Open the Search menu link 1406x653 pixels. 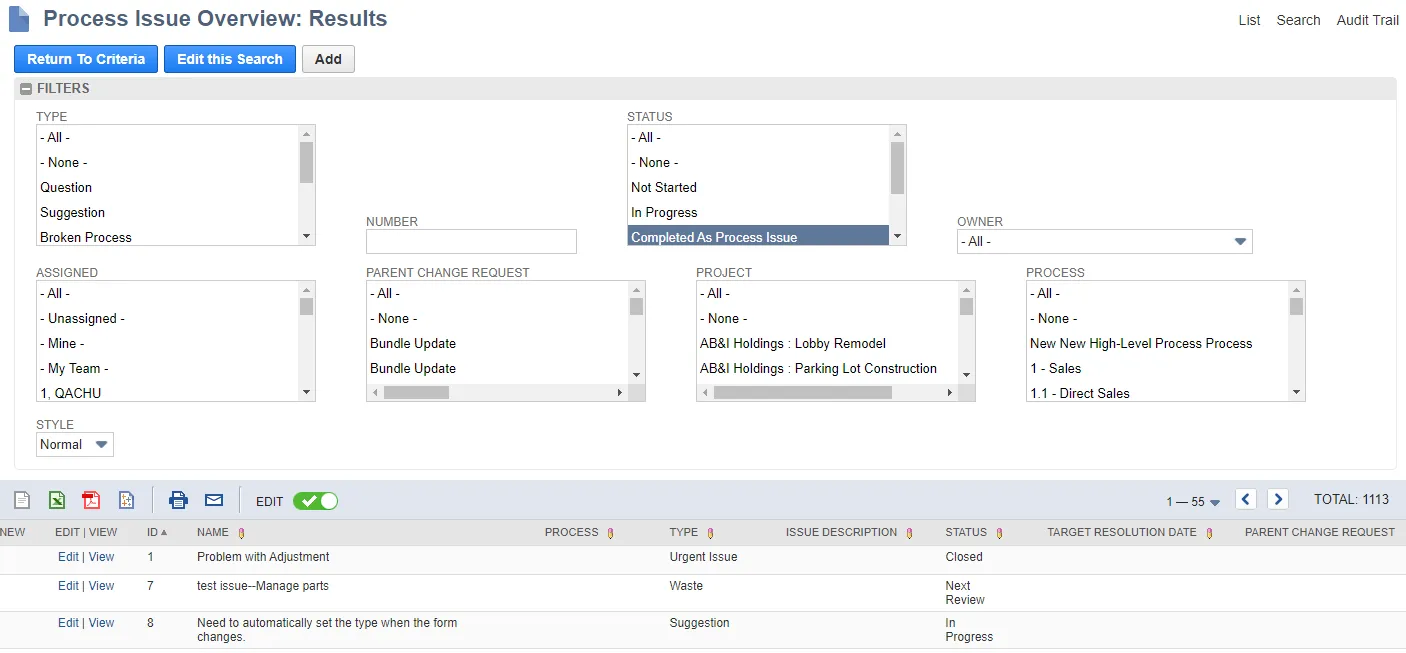tap(1298, 20)
